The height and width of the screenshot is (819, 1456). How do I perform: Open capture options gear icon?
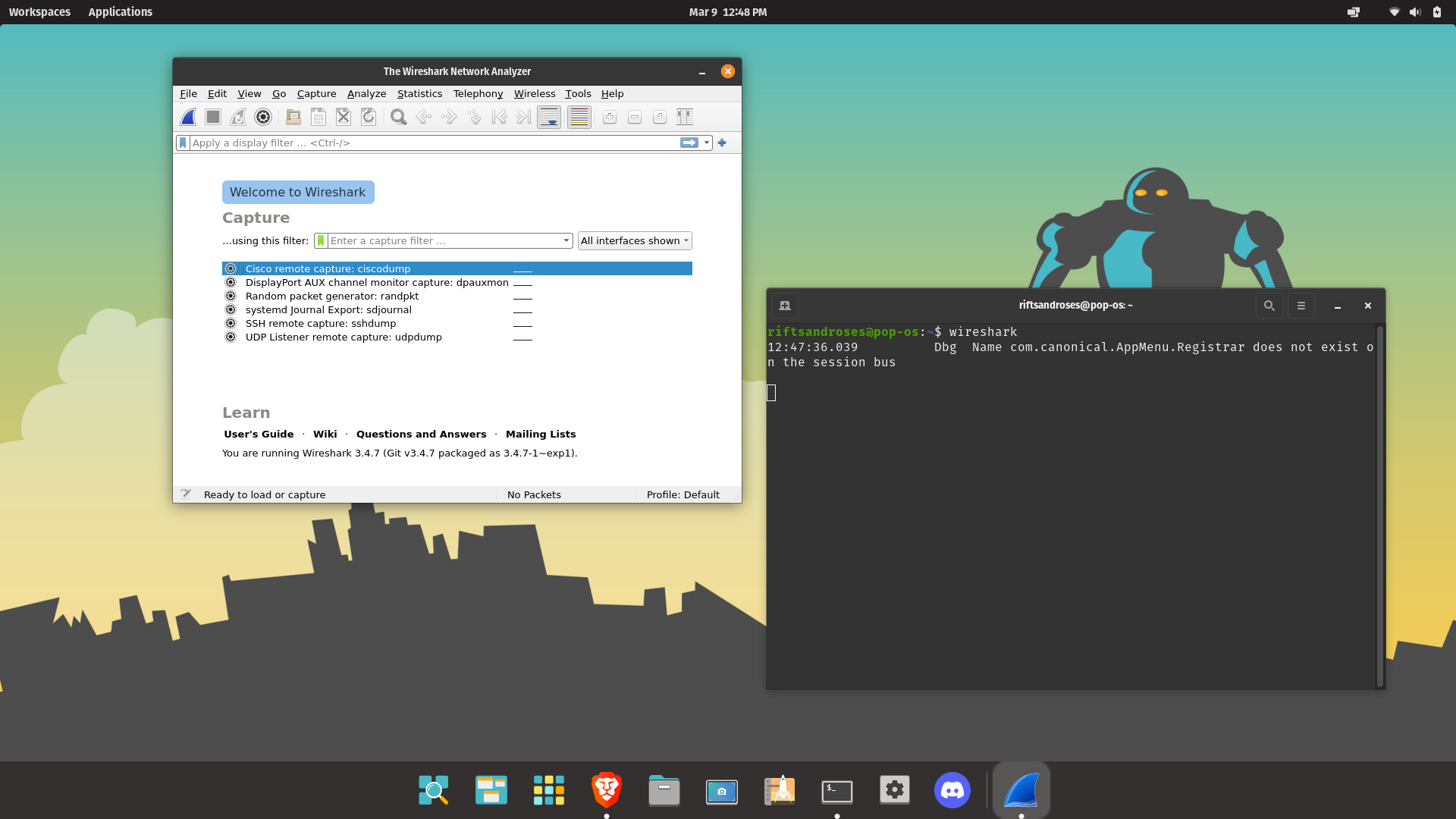click(263, 117)
